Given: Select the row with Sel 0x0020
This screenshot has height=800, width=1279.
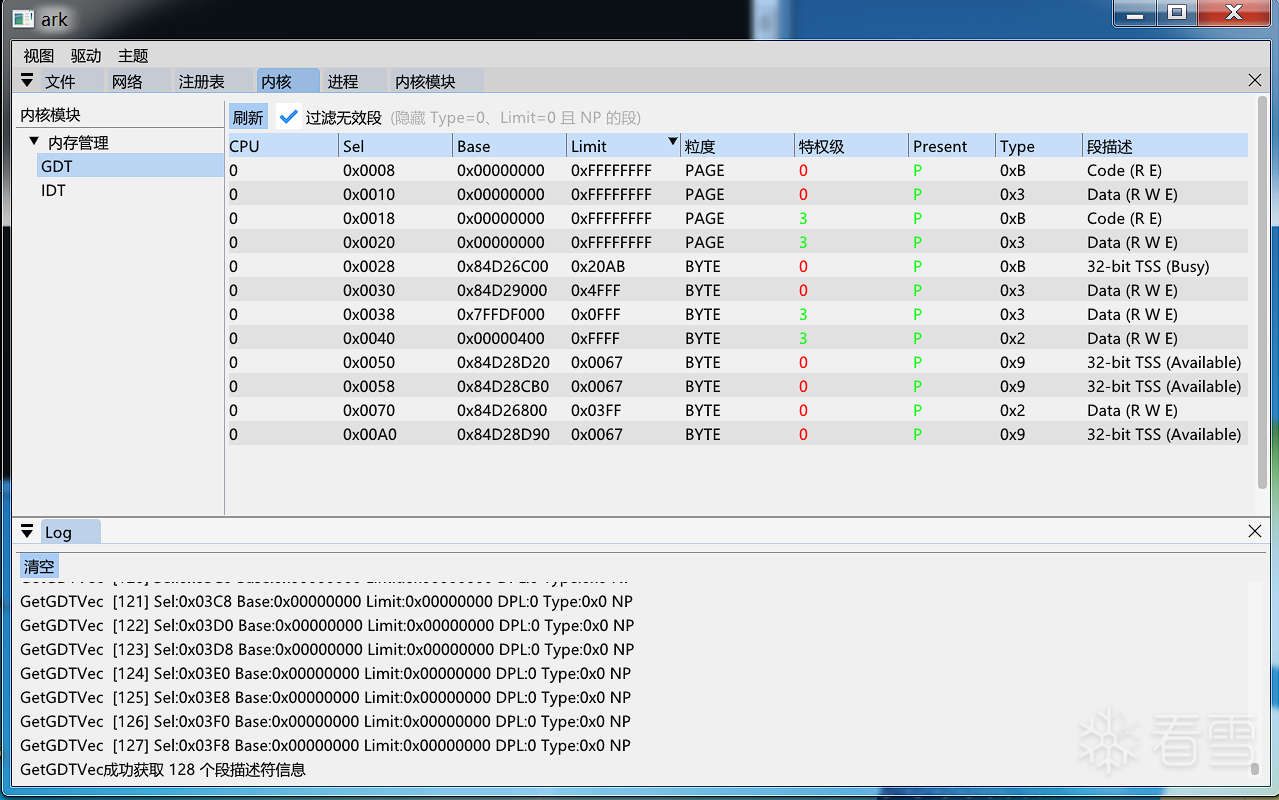Looking at the screenshot, I should (738, 242).
